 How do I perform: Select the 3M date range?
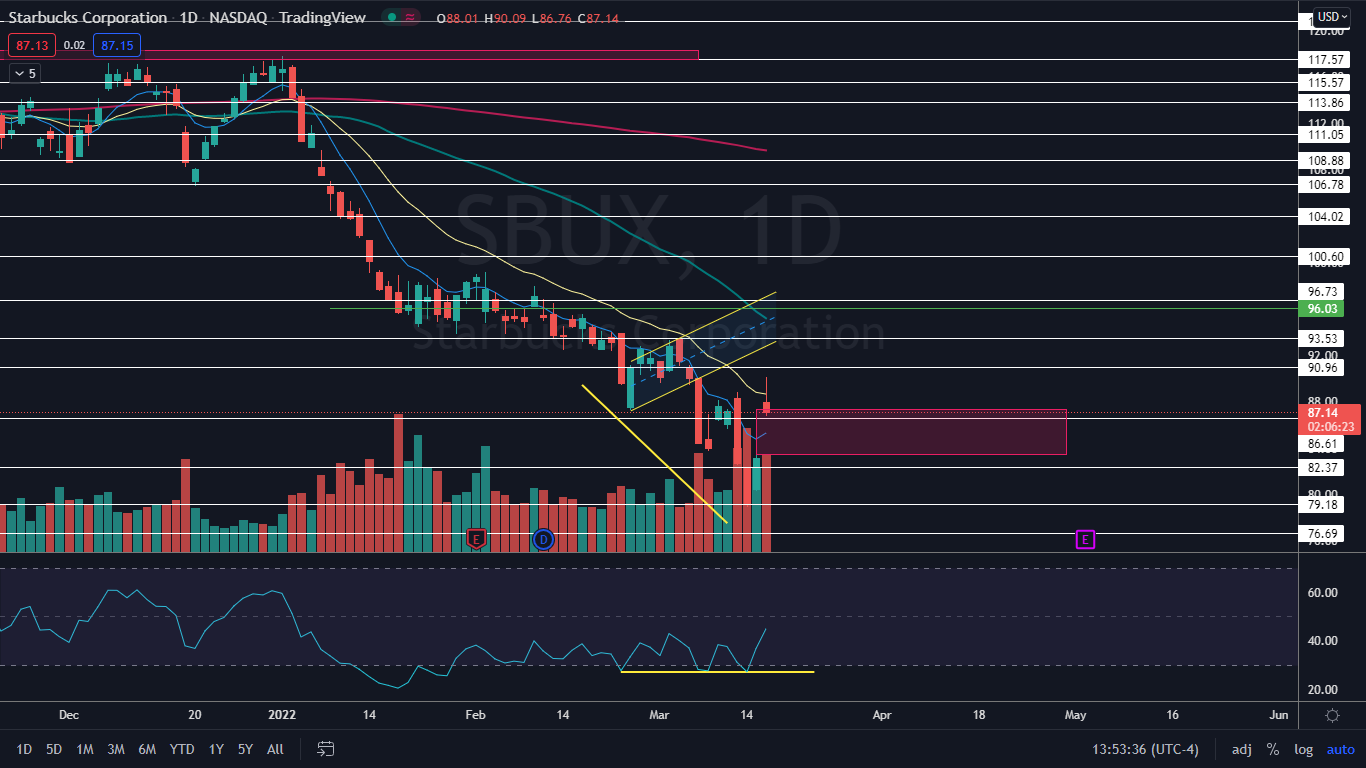tap(116, 749)
